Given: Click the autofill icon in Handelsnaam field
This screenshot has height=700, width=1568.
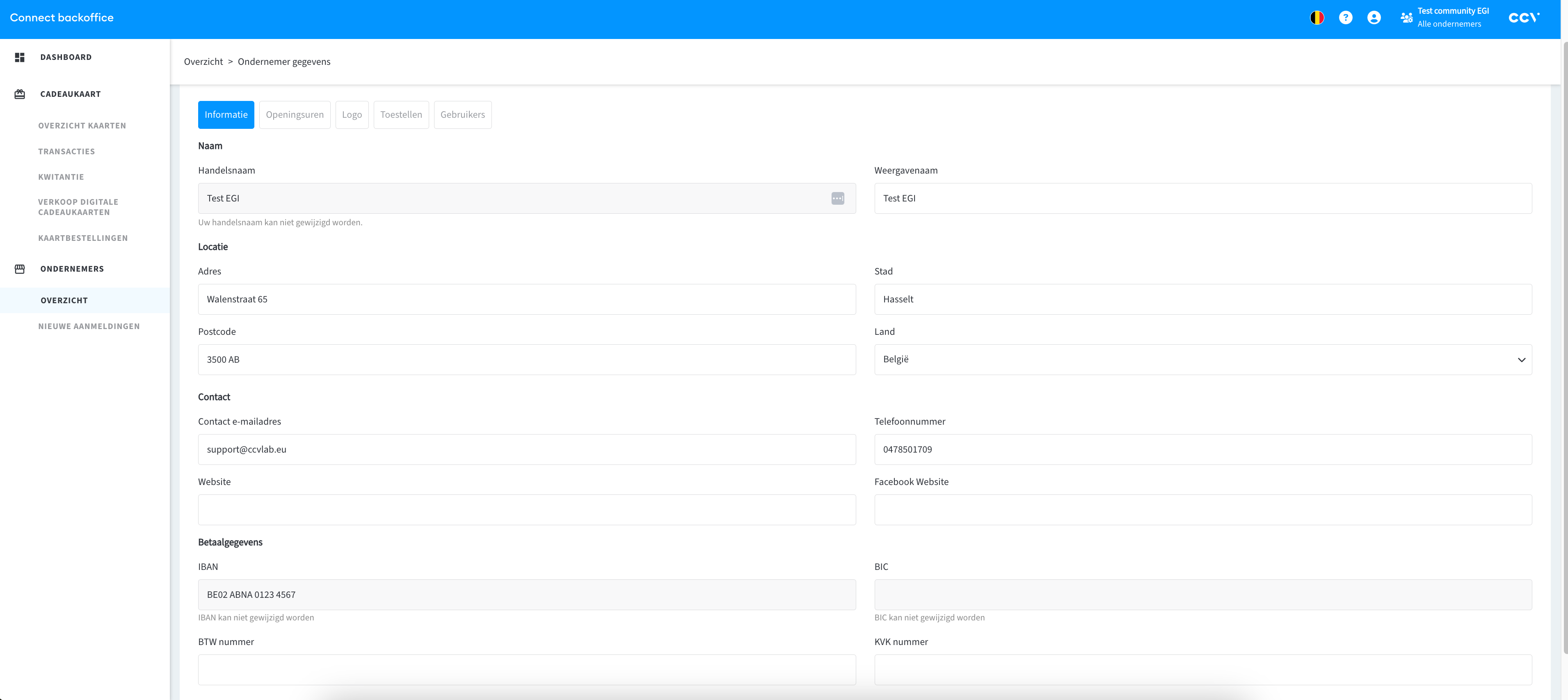Looking at the screenshot, I should point(838,199).
